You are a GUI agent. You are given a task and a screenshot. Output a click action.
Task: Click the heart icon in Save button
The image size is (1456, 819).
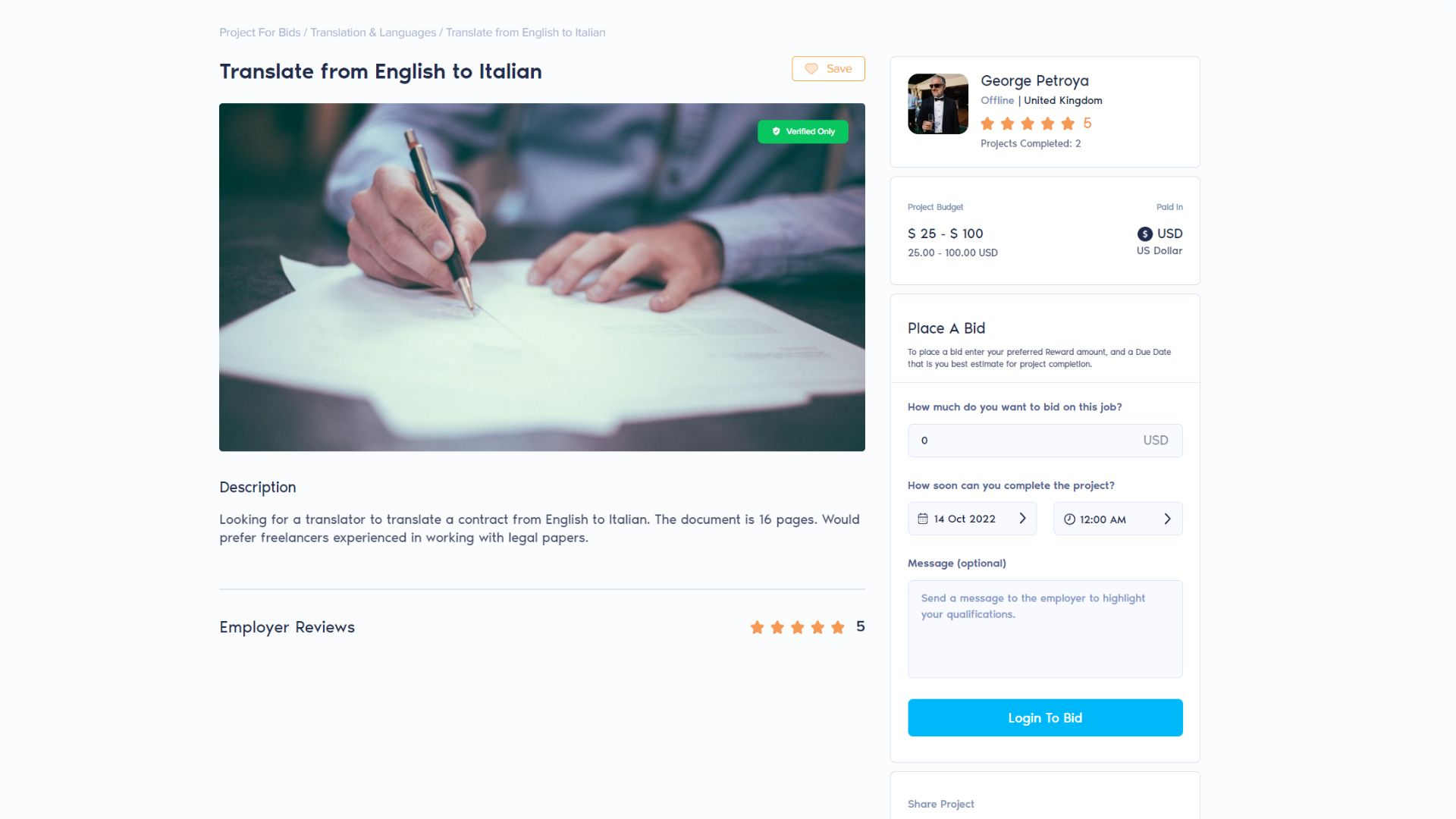(x=811, y=69)
